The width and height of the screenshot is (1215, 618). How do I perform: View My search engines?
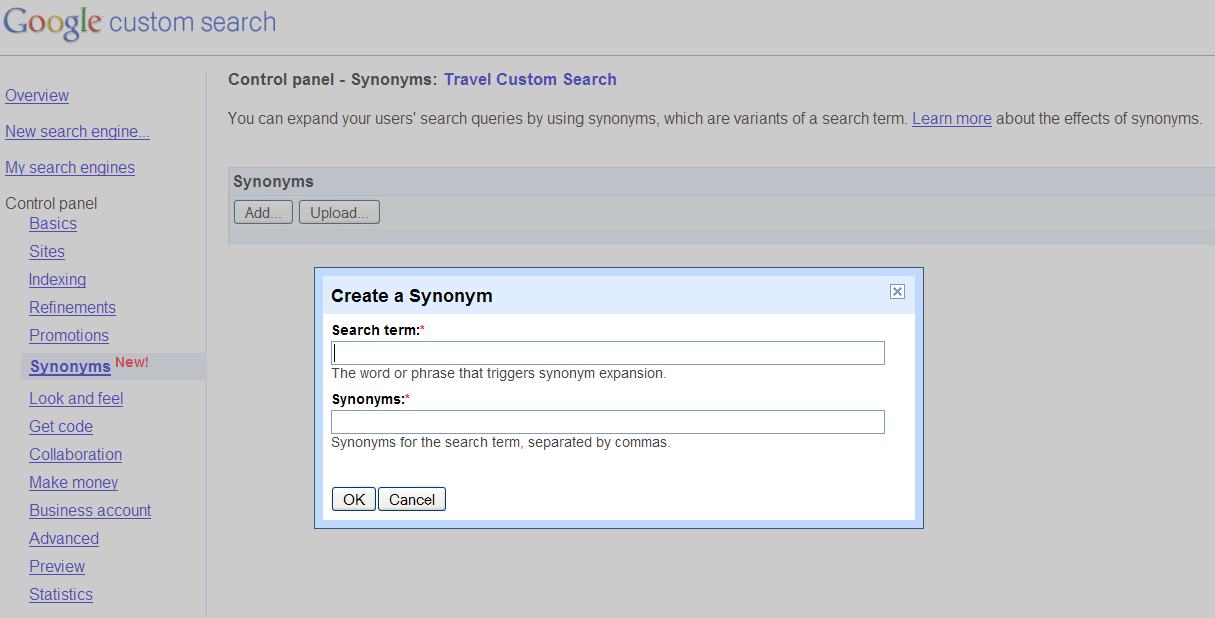coord(69,167)
